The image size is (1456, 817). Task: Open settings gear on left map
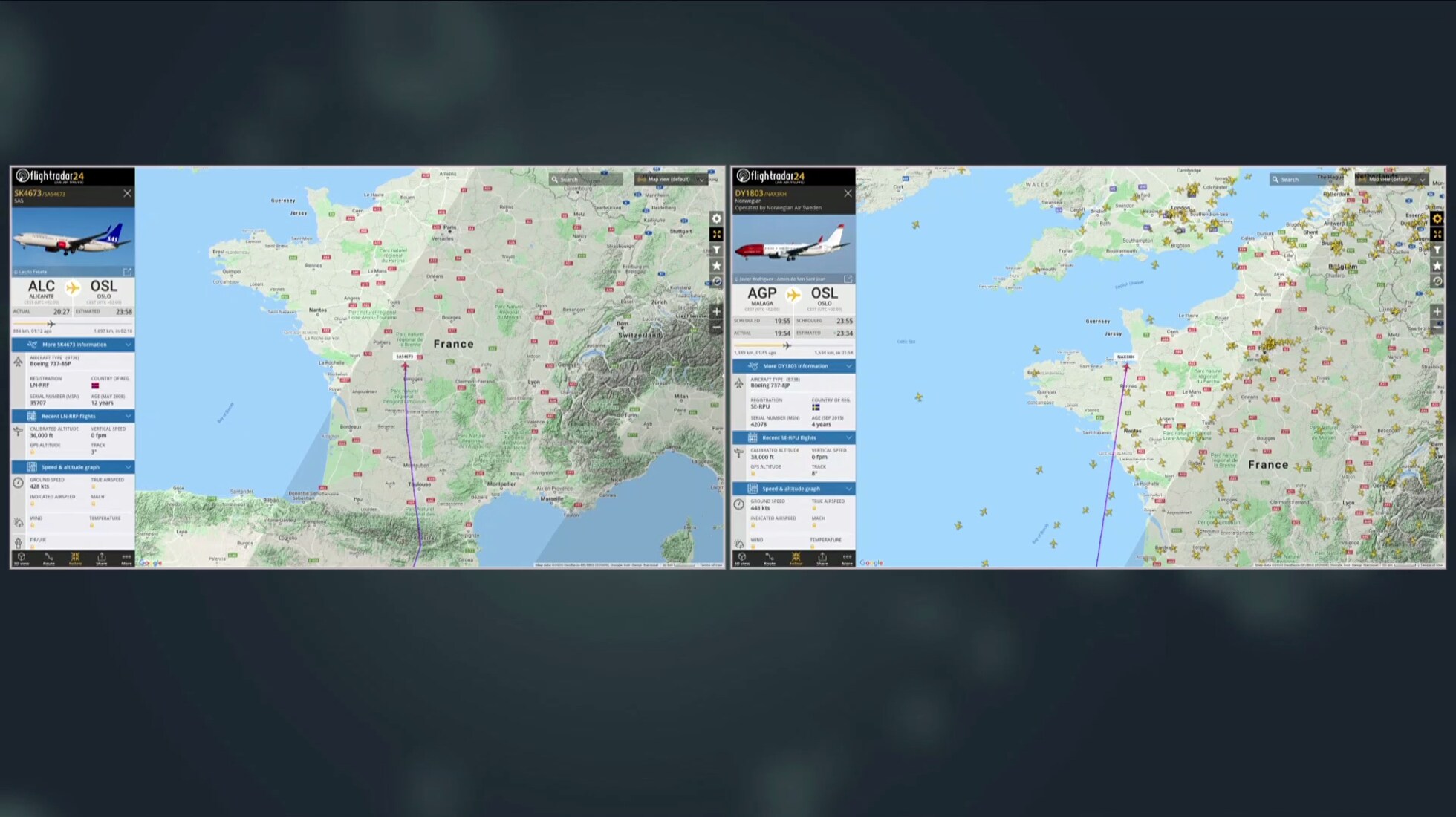point(716,218)
